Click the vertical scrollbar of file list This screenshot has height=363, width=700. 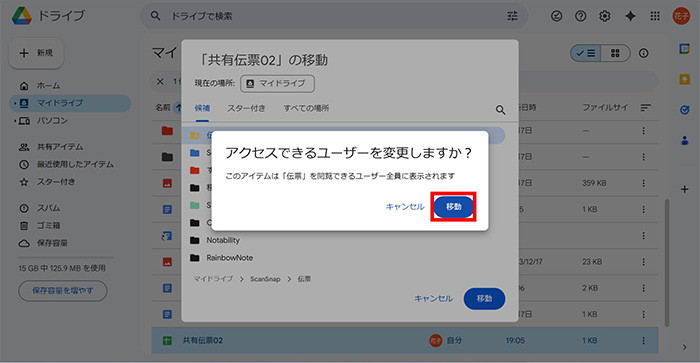pos(667,263)
